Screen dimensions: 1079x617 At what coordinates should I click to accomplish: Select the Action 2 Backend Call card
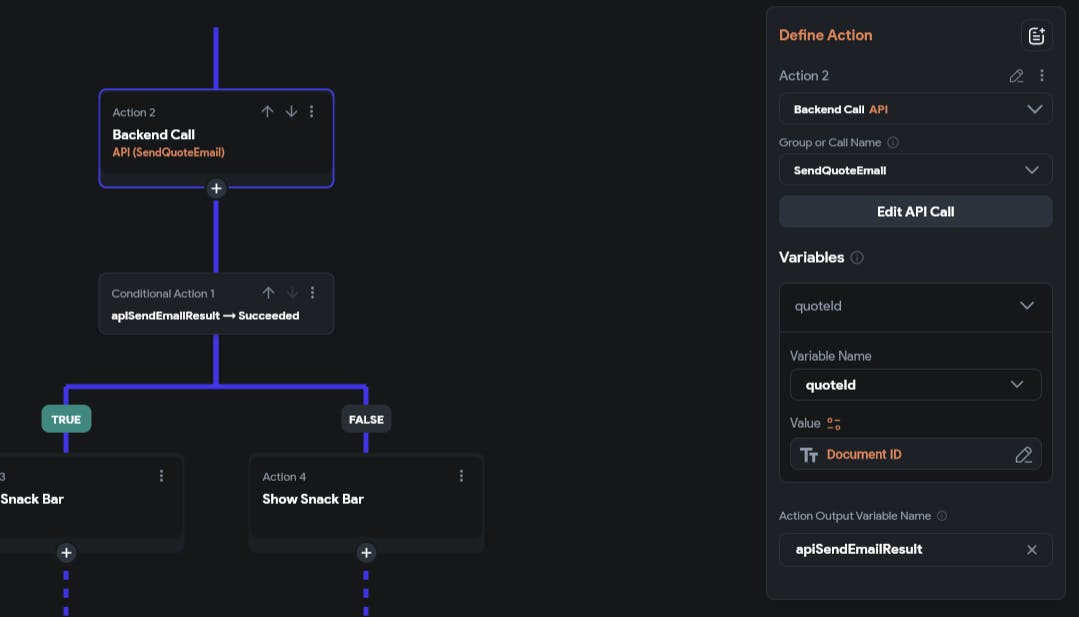(216, 138)
